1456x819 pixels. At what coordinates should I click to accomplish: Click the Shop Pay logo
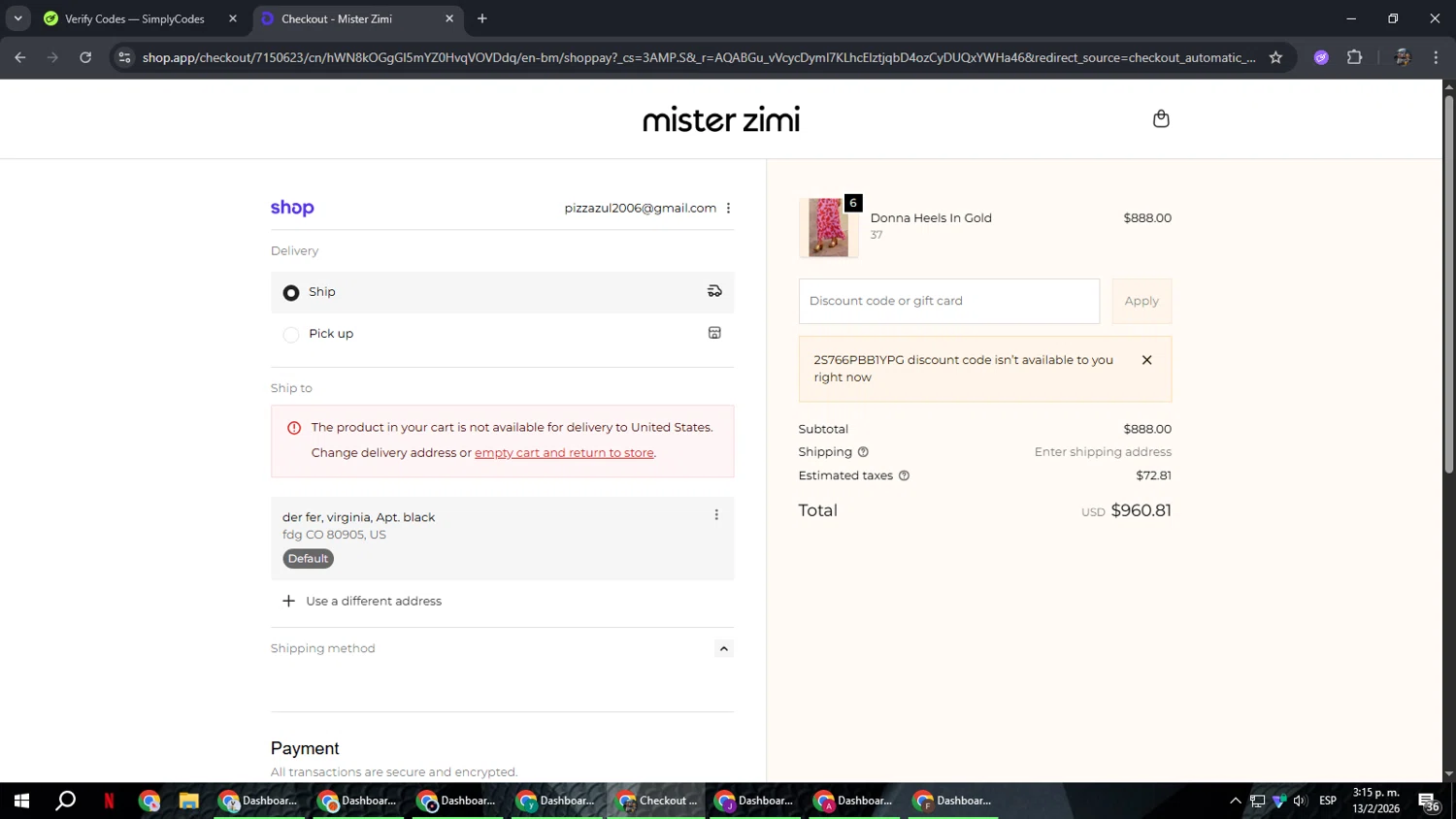click(x=292, y=208)
